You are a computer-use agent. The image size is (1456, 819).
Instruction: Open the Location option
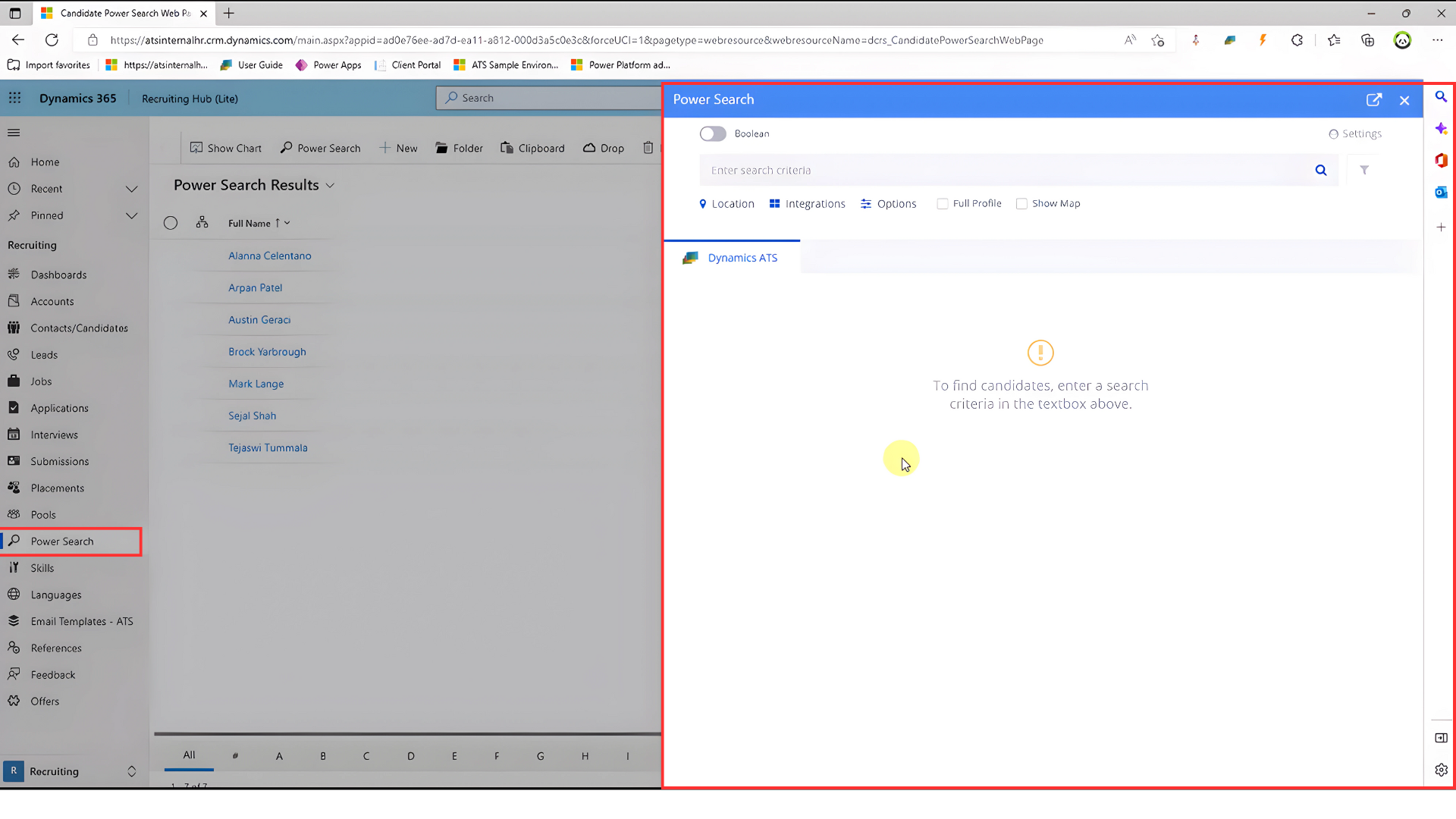(x=726, y=203)
